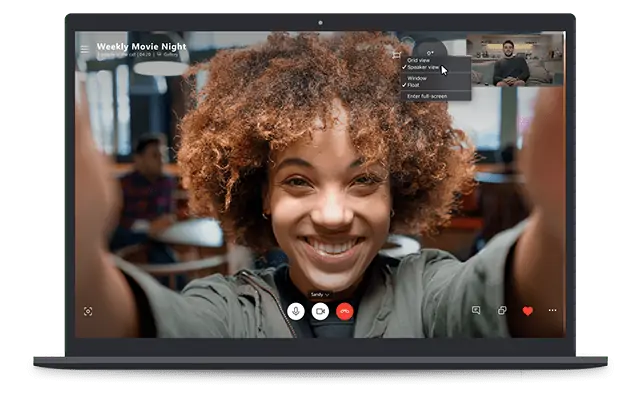641x394 pixels.
Task: Open the more options ellipsis menu
Action: (x=552, y=310)
